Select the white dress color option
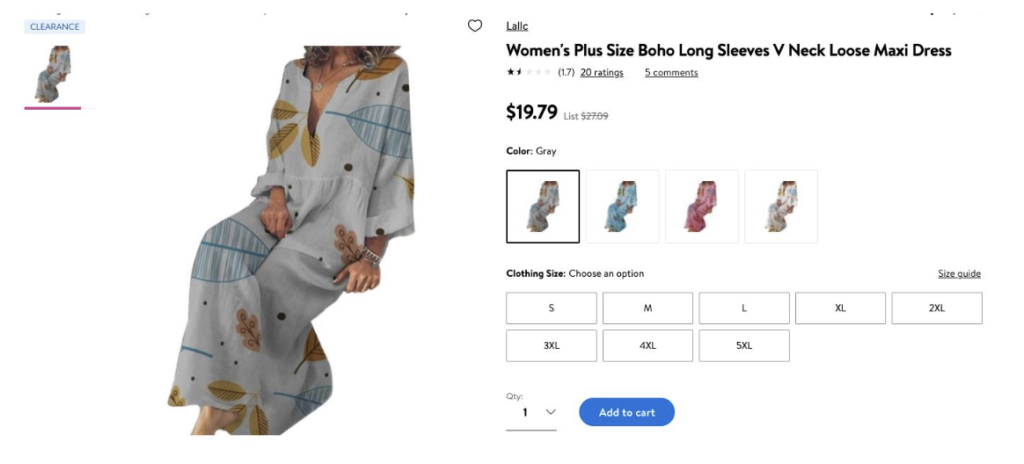 click(781, 206)
